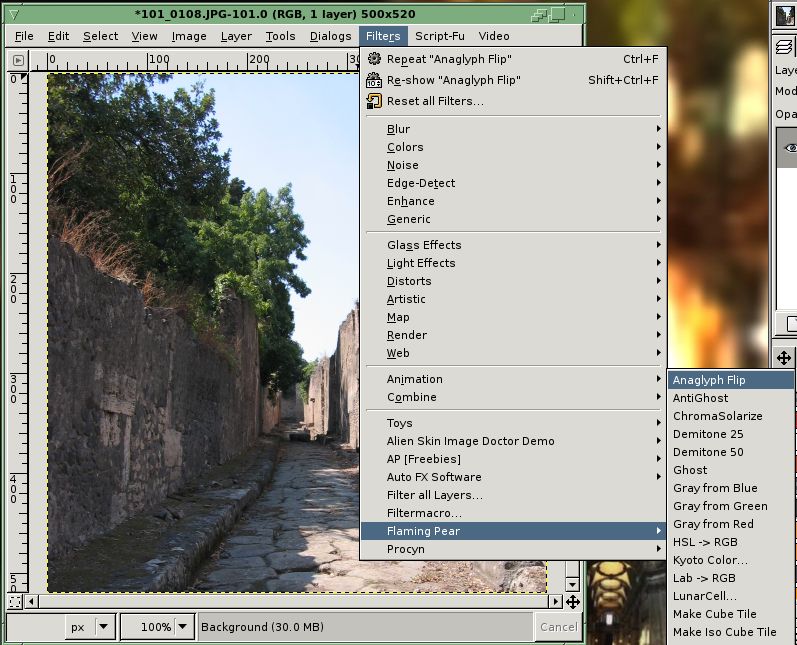Viewport: 797px width, 645px height.
Task: Click the horizontal scrollbar right arrow
Action: (x=556, y=602)
